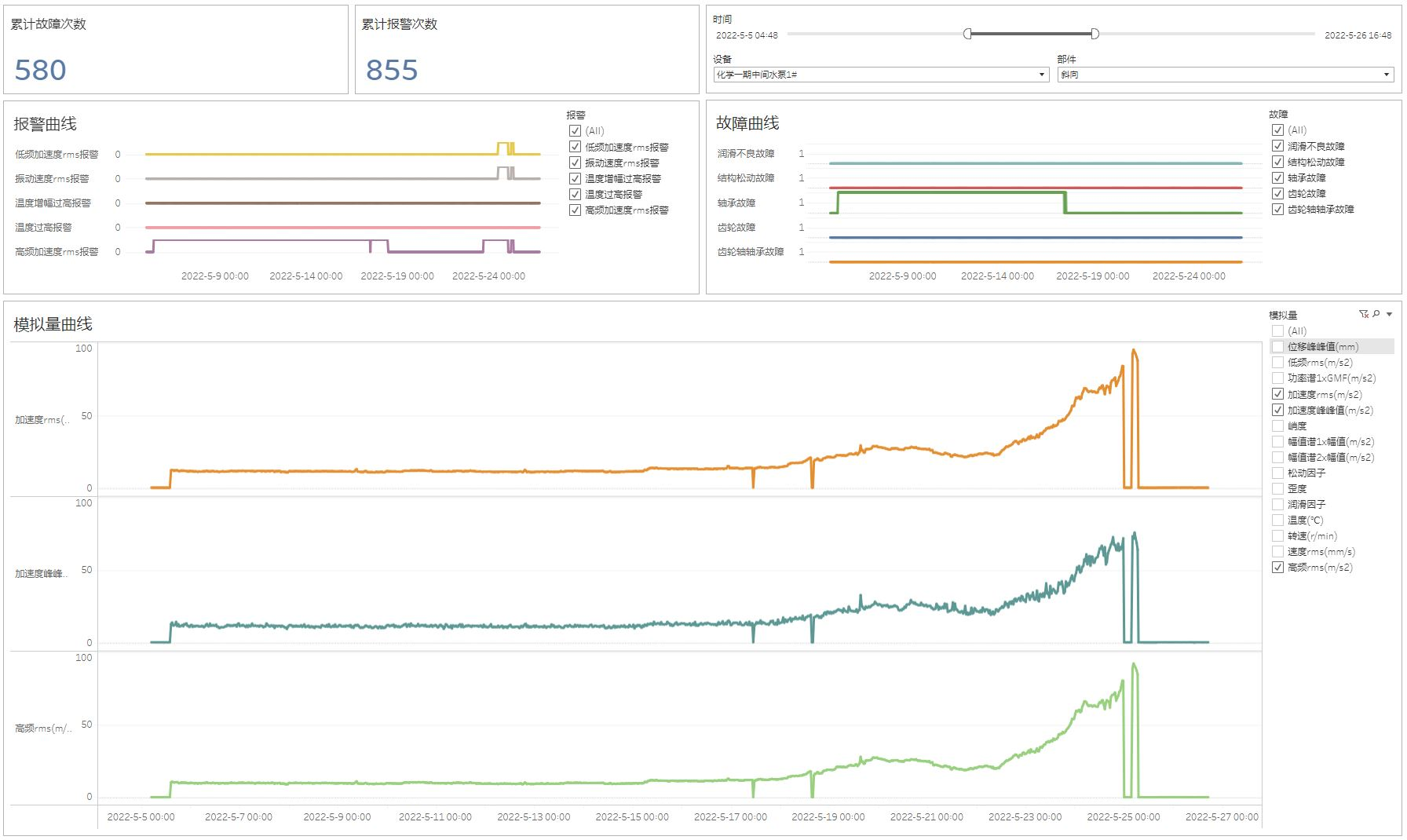1407x840 pixels.
Task: Uncheck 加速度rms(m/s2) in the 模拟量 list
Action: coord(1277,394)
